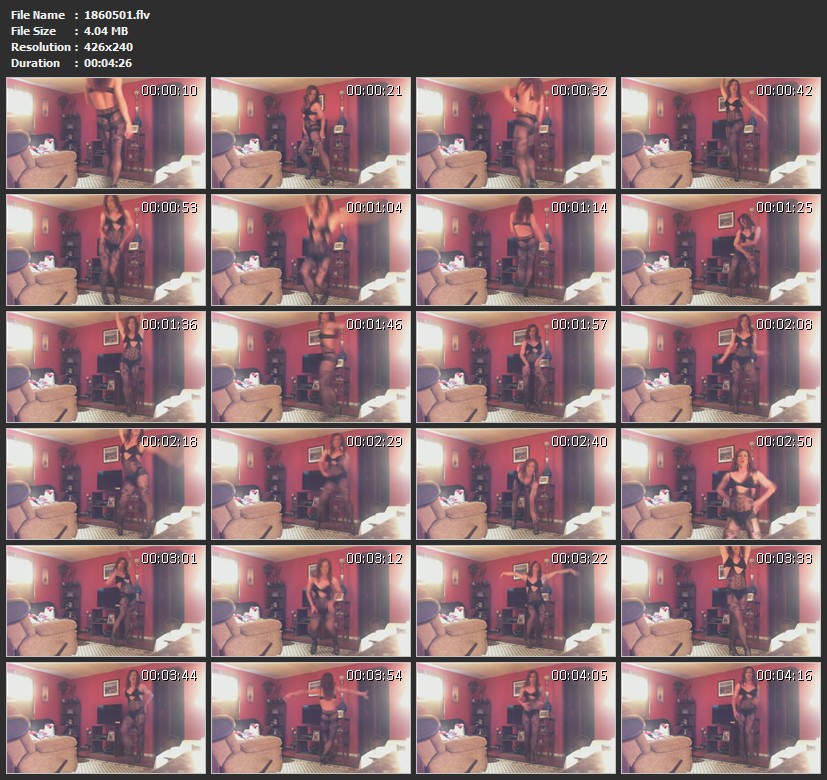
Task: Open the thumbnail at 00:00:42
Action: [x=720, y=133]
